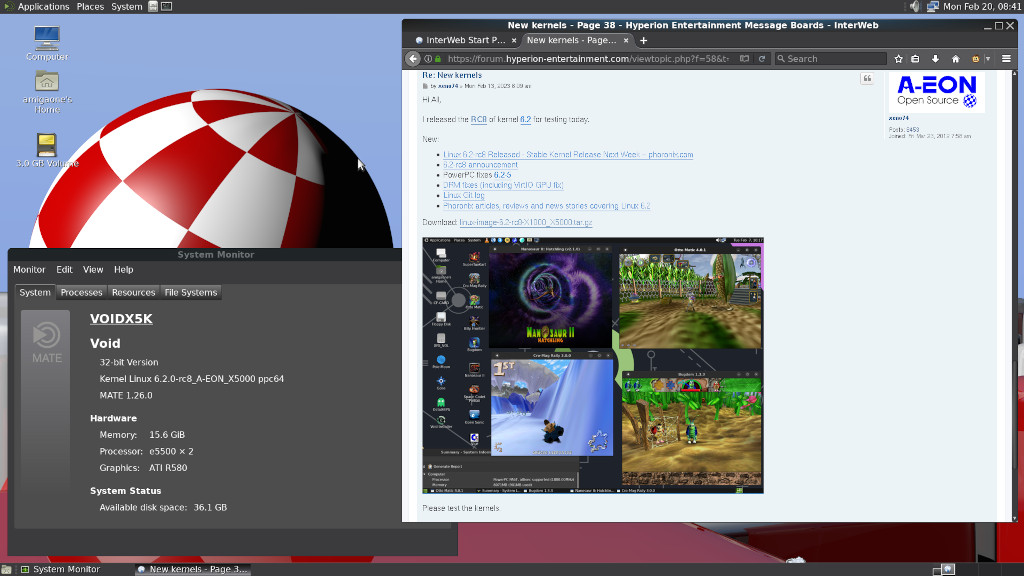This screenshot has height=576, width=1024.
Task: Launch the terminal from top panel icon
Action: pyautogui.click(x=167, y=7)
